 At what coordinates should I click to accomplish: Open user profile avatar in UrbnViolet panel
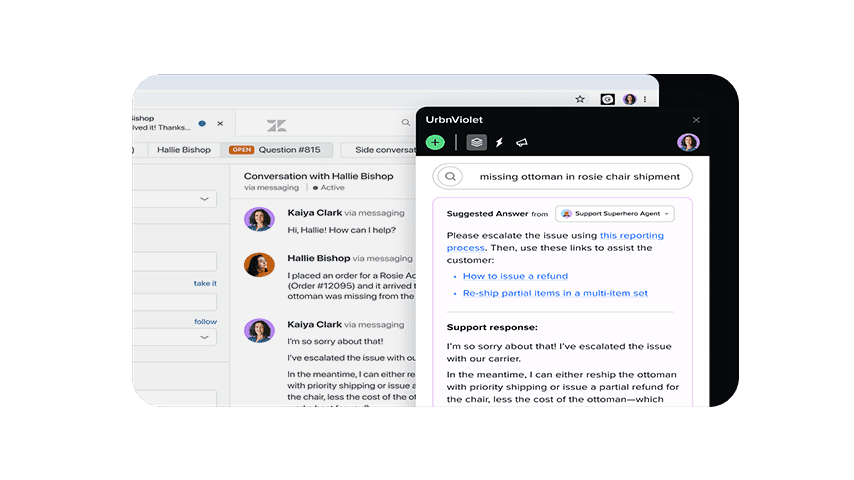click(x=688, y=142)
